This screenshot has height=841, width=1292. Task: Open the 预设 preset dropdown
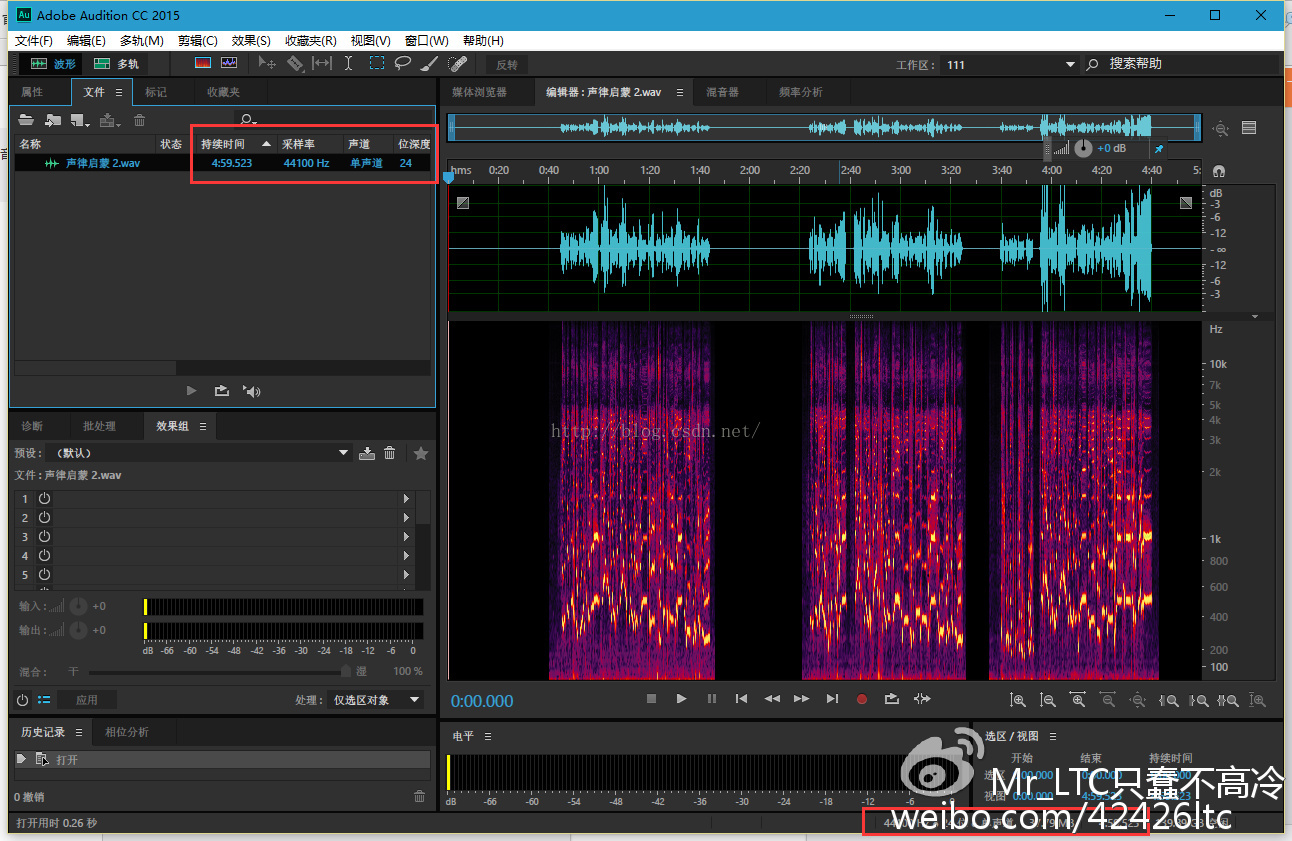click(x=200, y=453)
